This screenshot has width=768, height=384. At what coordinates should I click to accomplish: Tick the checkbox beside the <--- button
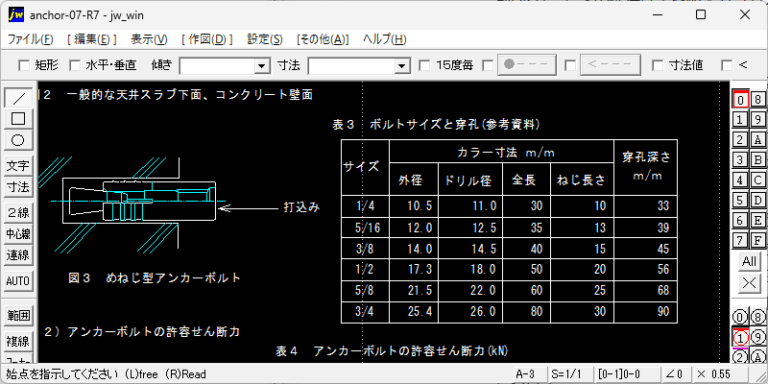pos(570,65)
